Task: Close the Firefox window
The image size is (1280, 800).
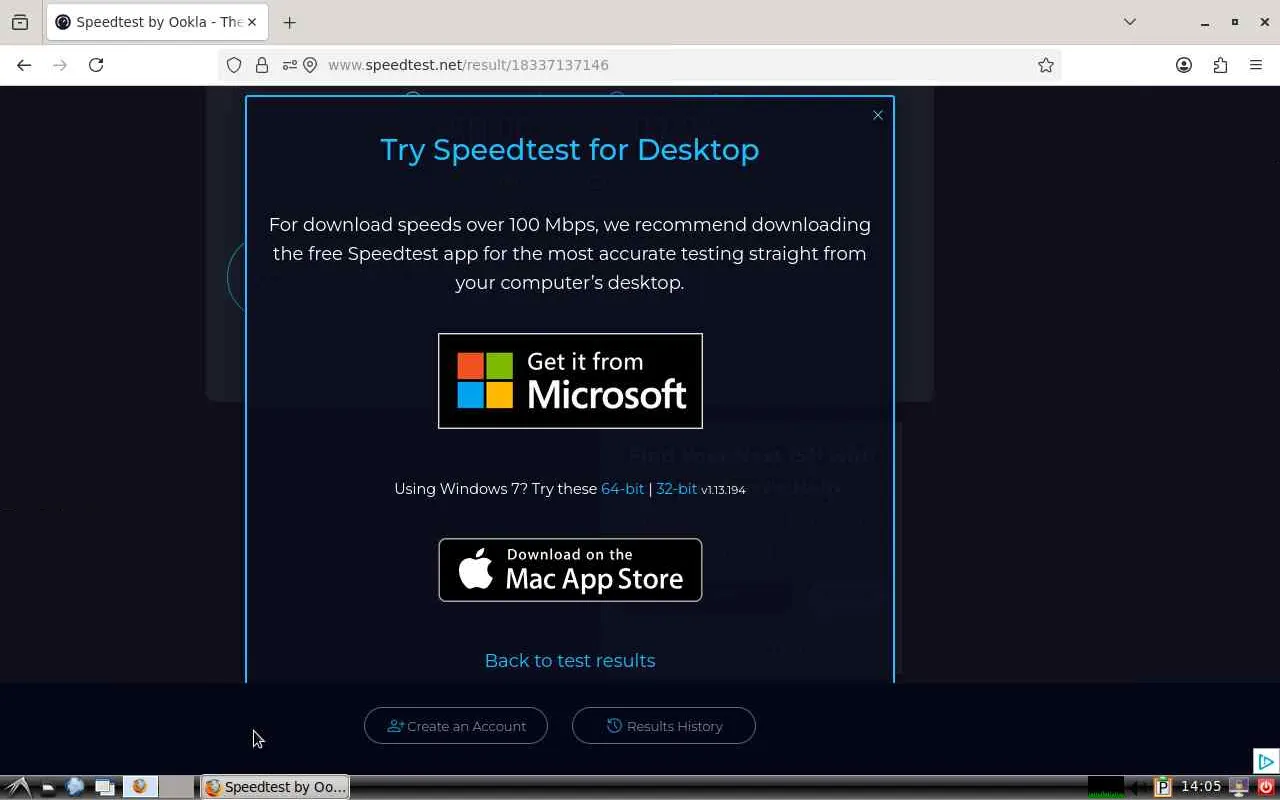Action: (x=1264, y=22)
